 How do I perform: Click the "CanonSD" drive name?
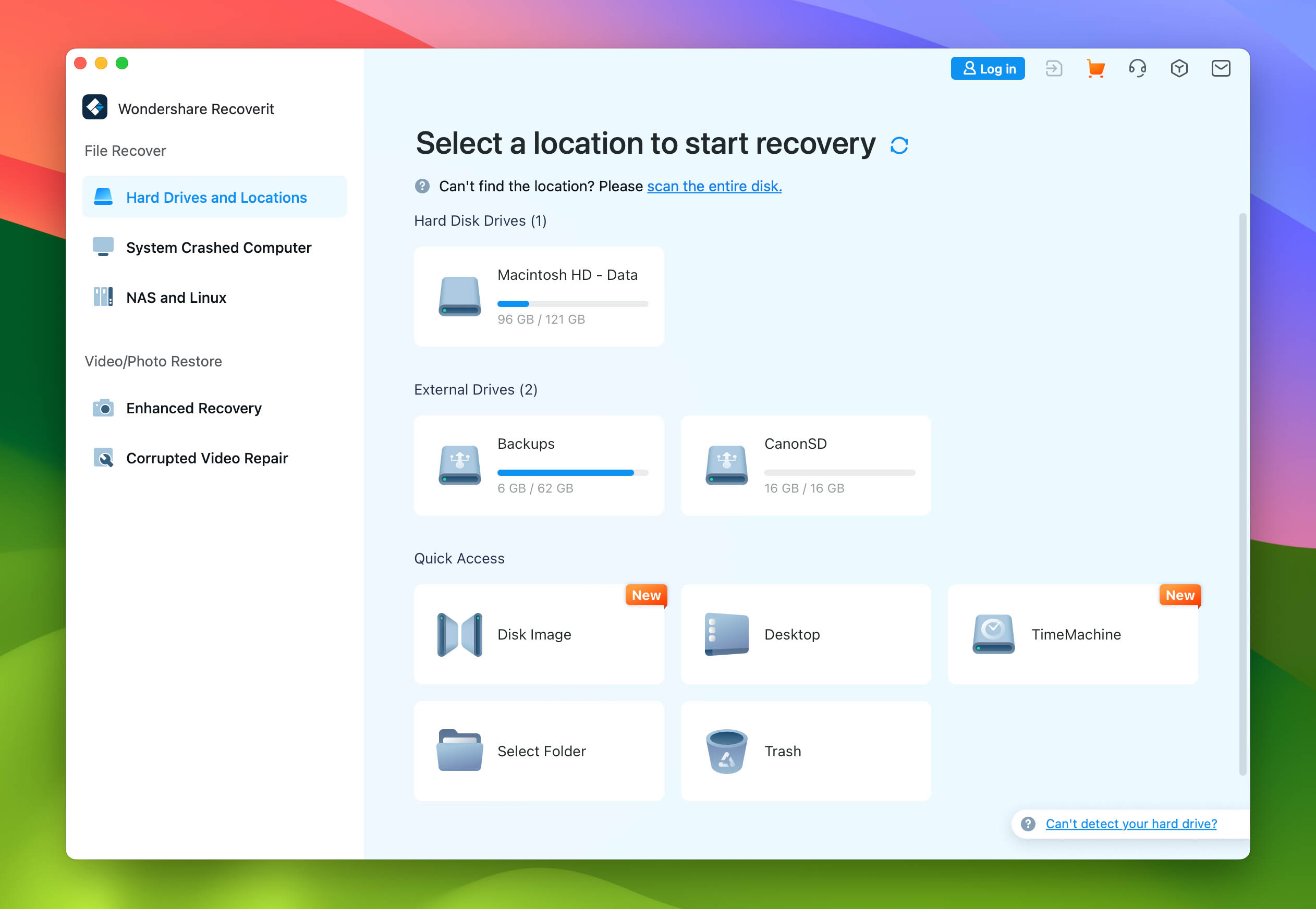795,444
